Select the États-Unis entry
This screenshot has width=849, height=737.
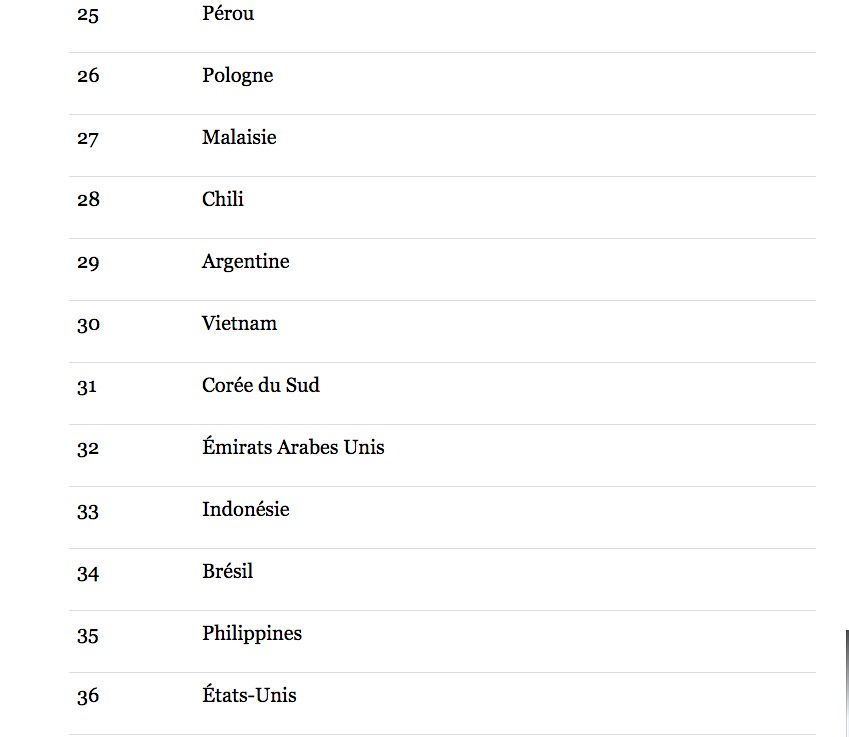(249, 695)
